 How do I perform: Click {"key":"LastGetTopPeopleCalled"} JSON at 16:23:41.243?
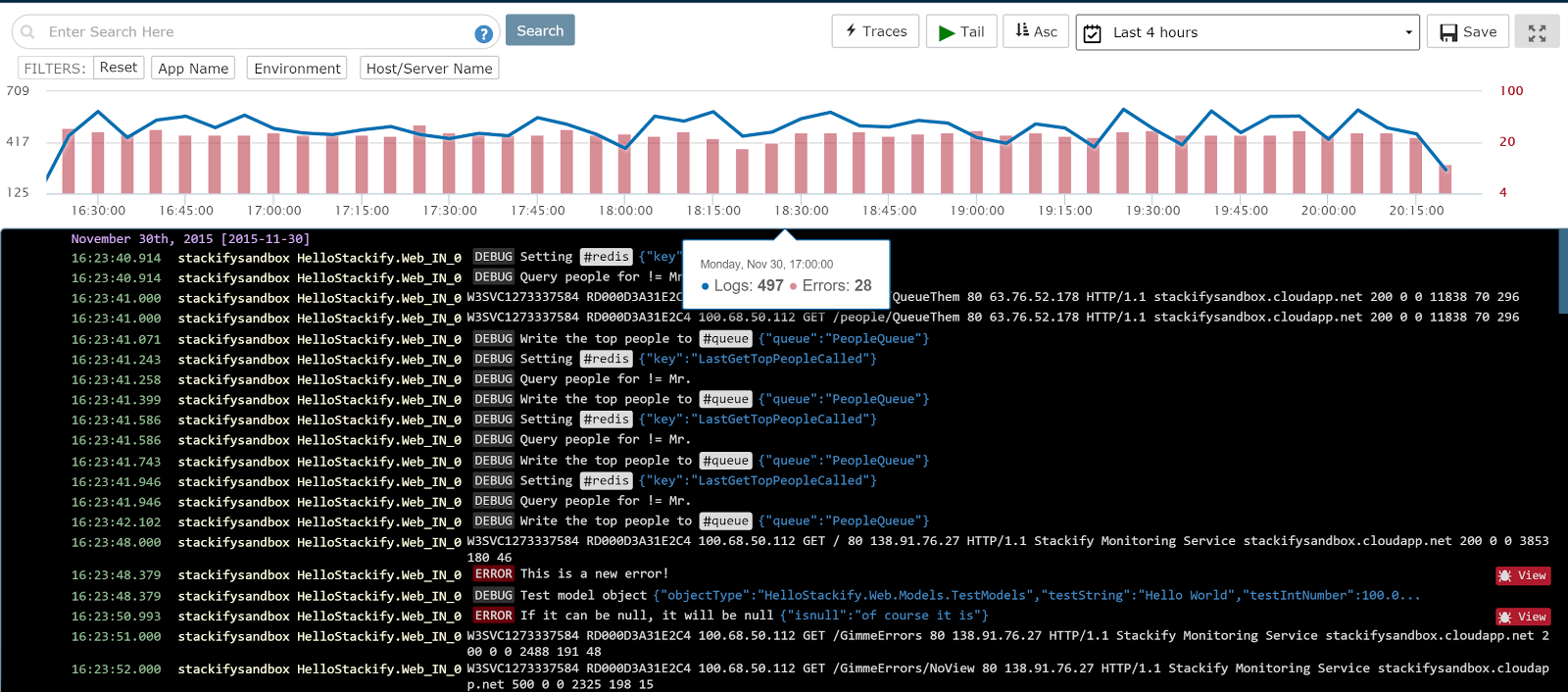[x=758, y=359]
